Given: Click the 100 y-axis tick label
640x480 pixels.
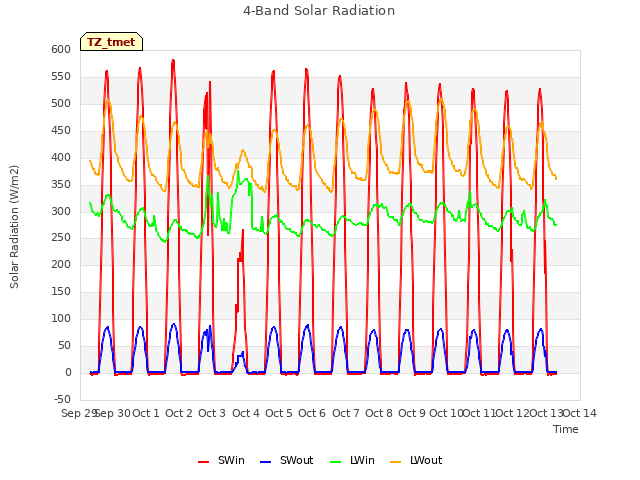Looking at the screenshot, I should pos(61,318).
